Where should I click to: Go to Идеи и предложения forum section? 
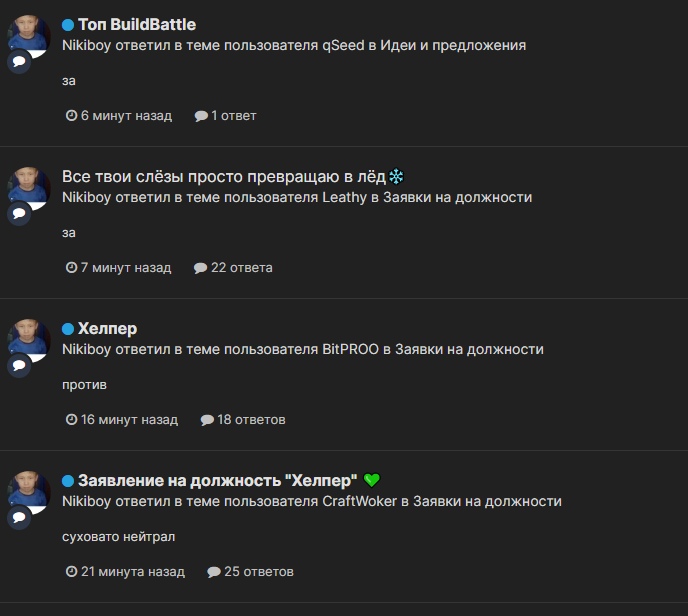click(x=453, y=45)
